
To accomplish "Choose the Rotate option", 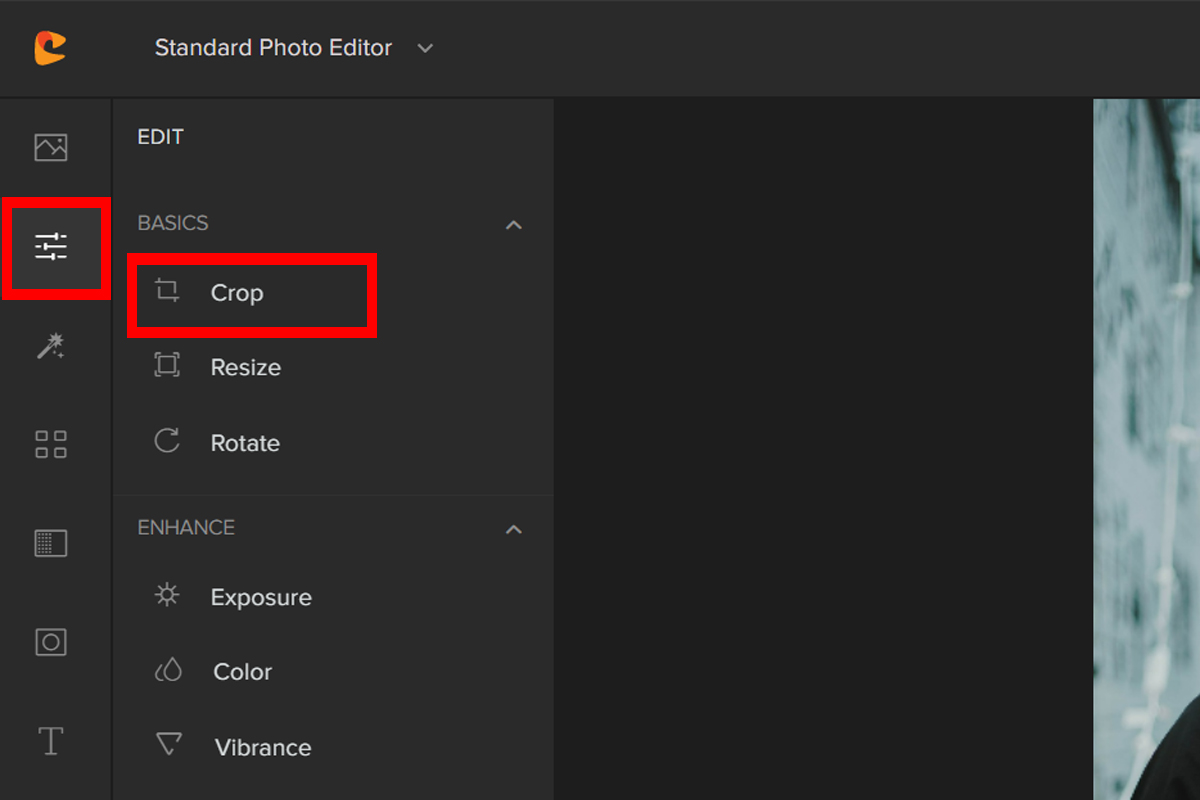I will [x=245, y=443].
